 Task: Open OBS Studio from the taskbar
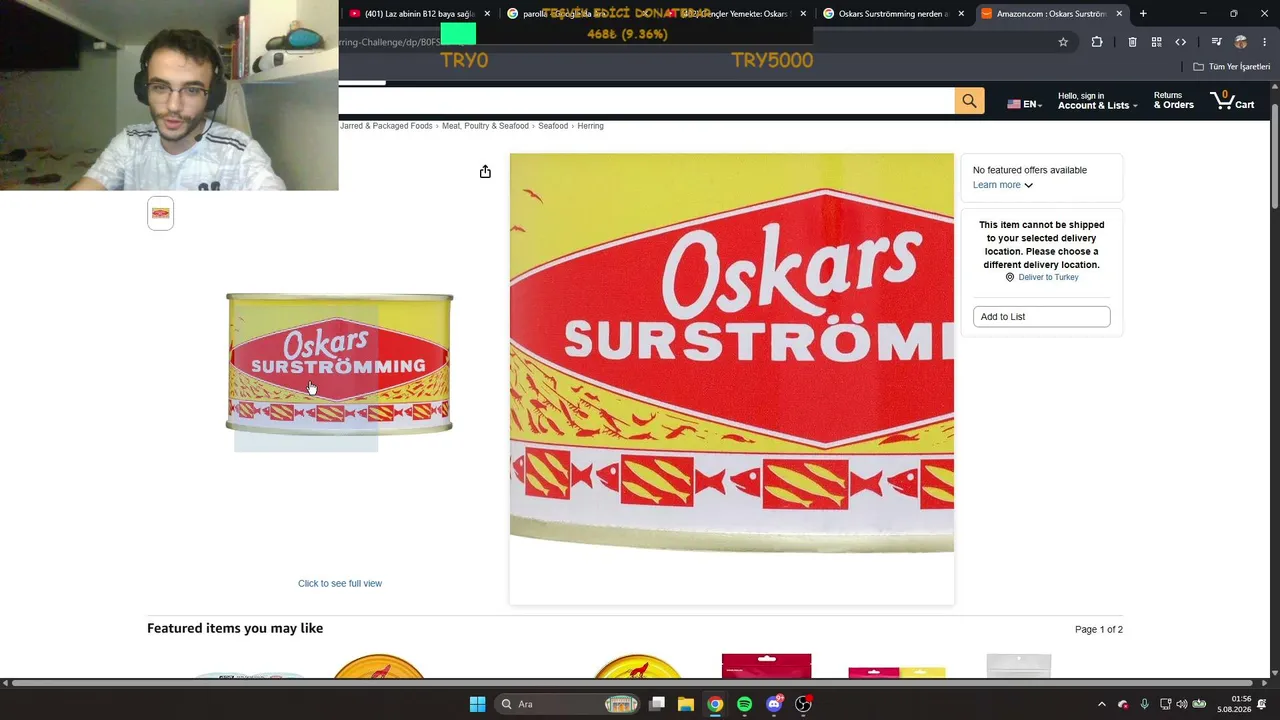pos(803,704)
